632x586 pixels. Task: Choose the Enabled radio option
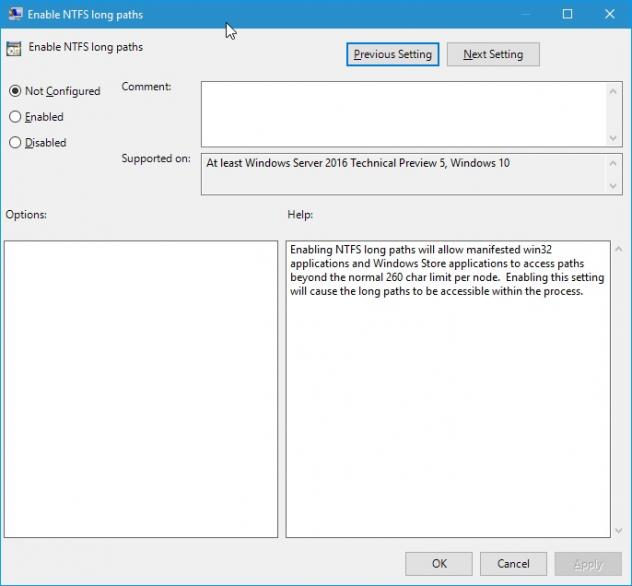[x=15, y=117]
